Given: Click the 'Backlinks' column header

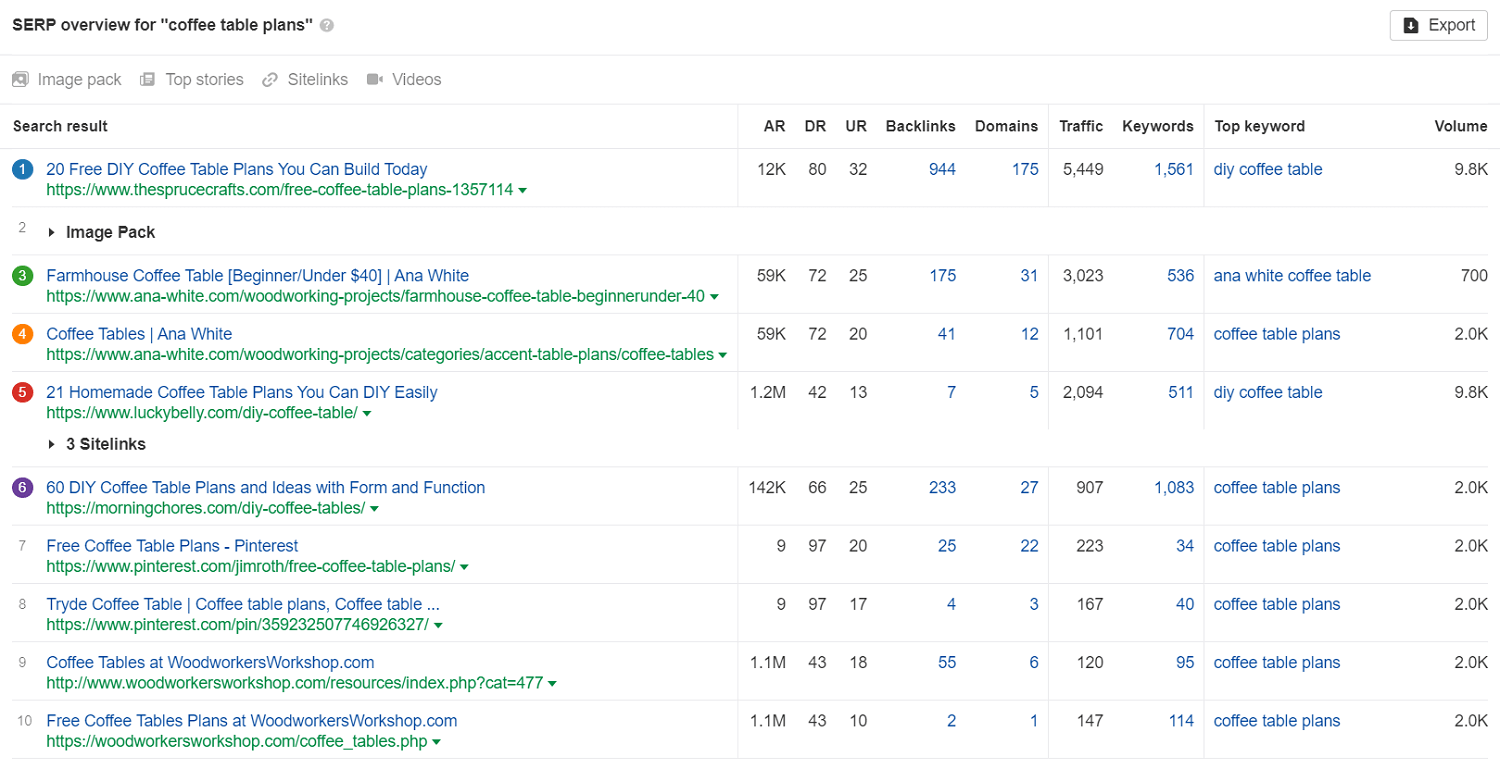Looking at the screenshot, I should 920,126.
